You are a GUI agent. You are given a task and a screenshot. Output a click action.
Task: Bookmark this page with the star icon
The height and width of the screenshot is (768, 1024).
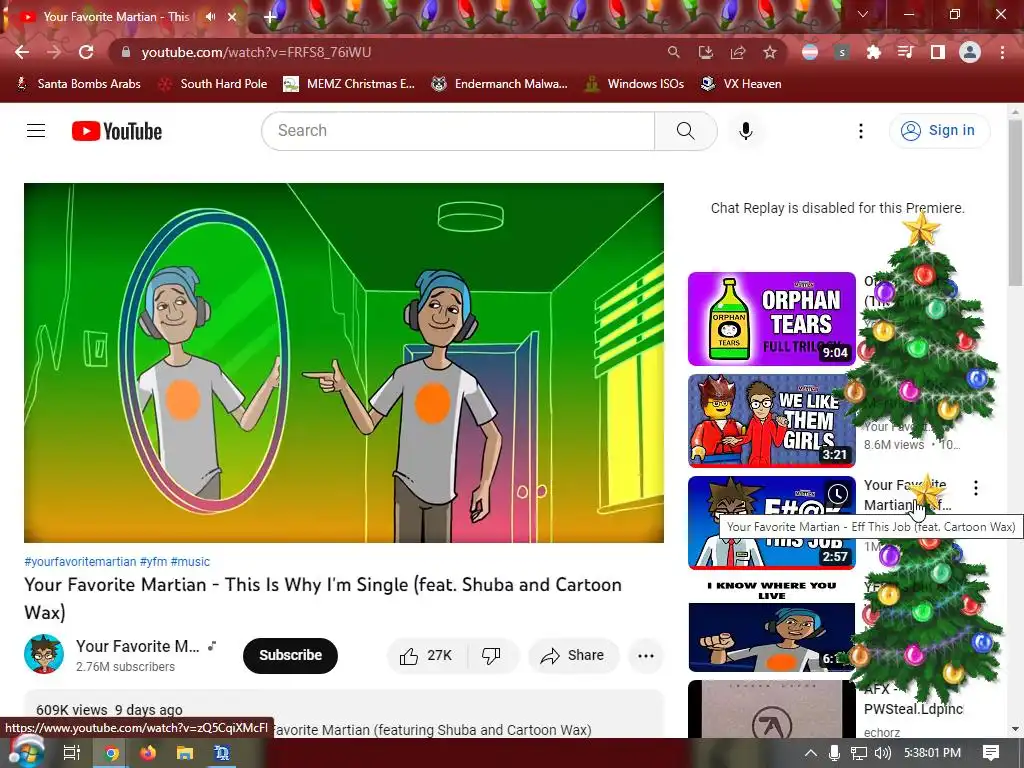(x=770, y=52)
